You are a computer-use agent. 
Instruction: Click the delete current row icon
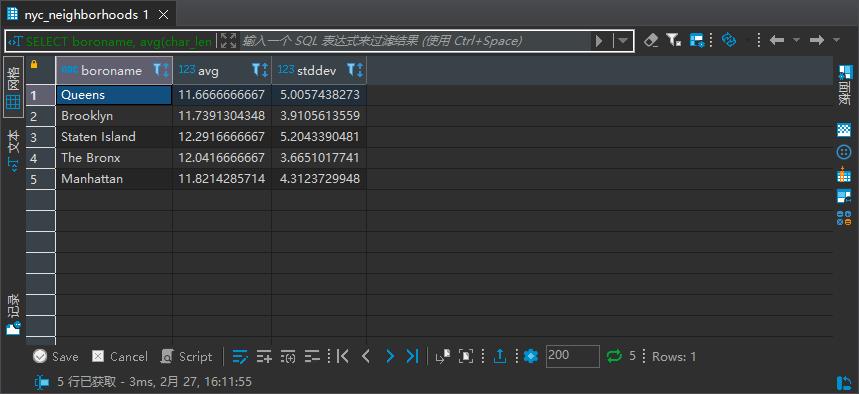tap(312, 357)
